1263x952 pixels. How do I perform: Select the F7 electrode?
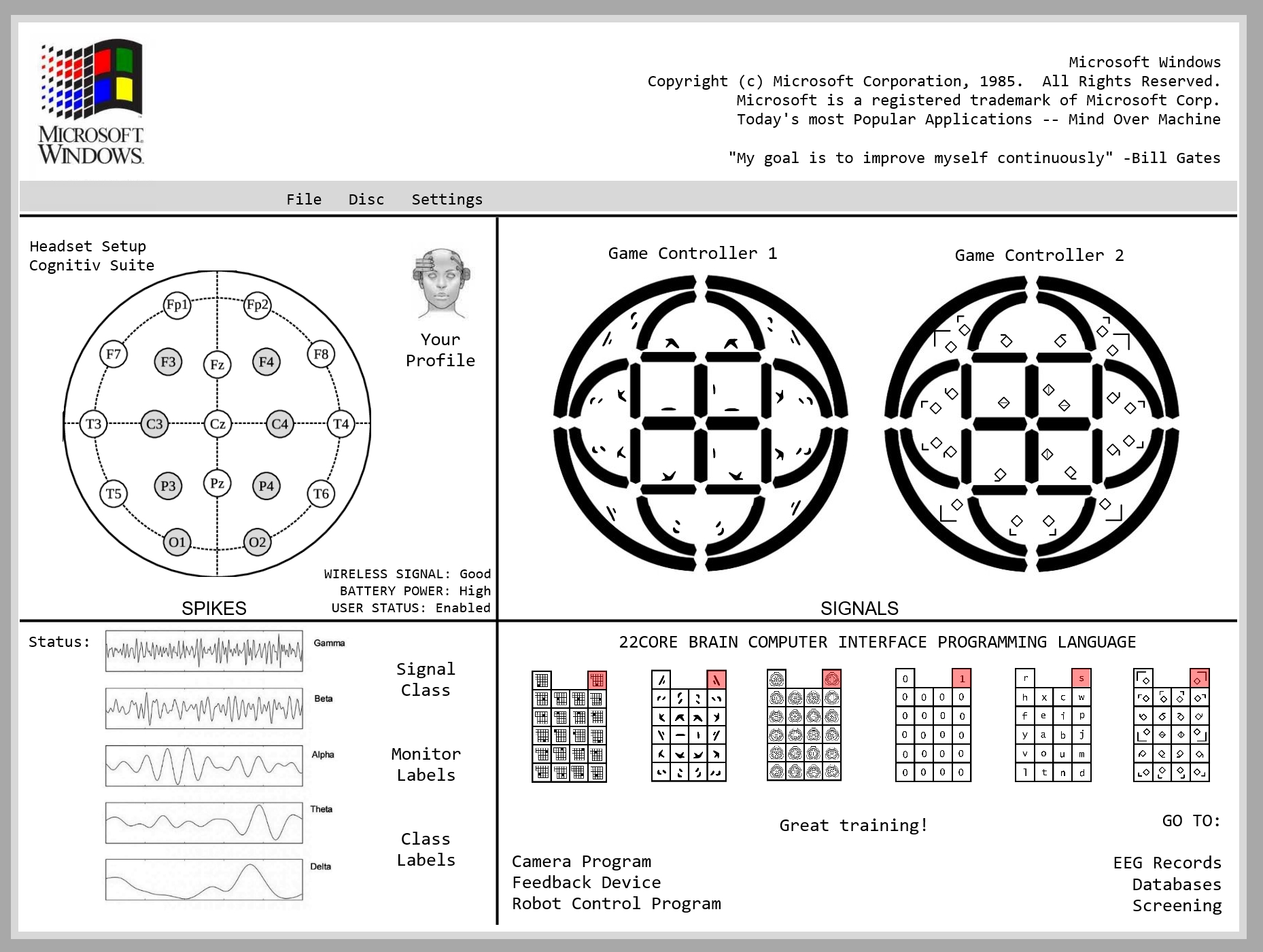(114, 355)
